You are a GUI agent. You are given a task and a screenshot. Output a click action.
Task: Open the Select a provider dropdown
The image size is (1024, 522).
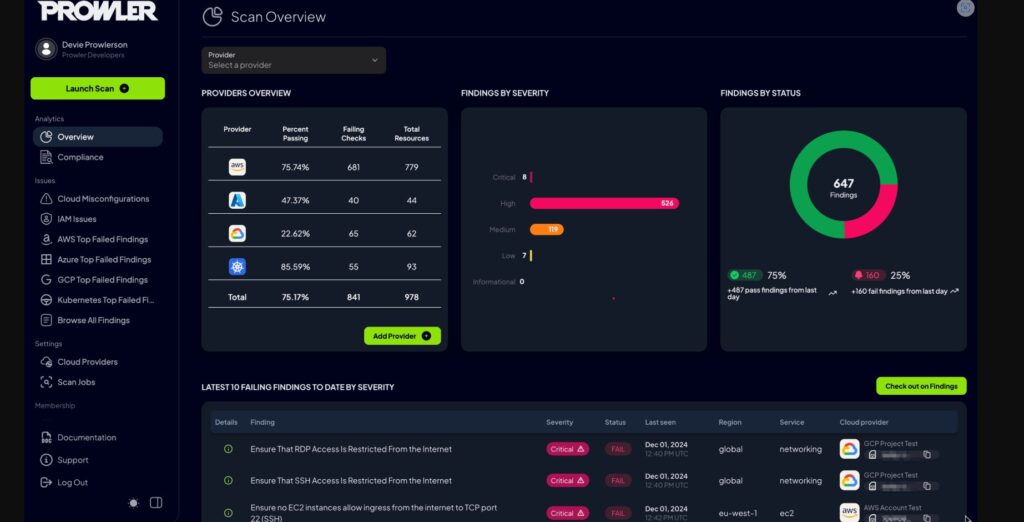pyautogui.click(x=293, y=60)
